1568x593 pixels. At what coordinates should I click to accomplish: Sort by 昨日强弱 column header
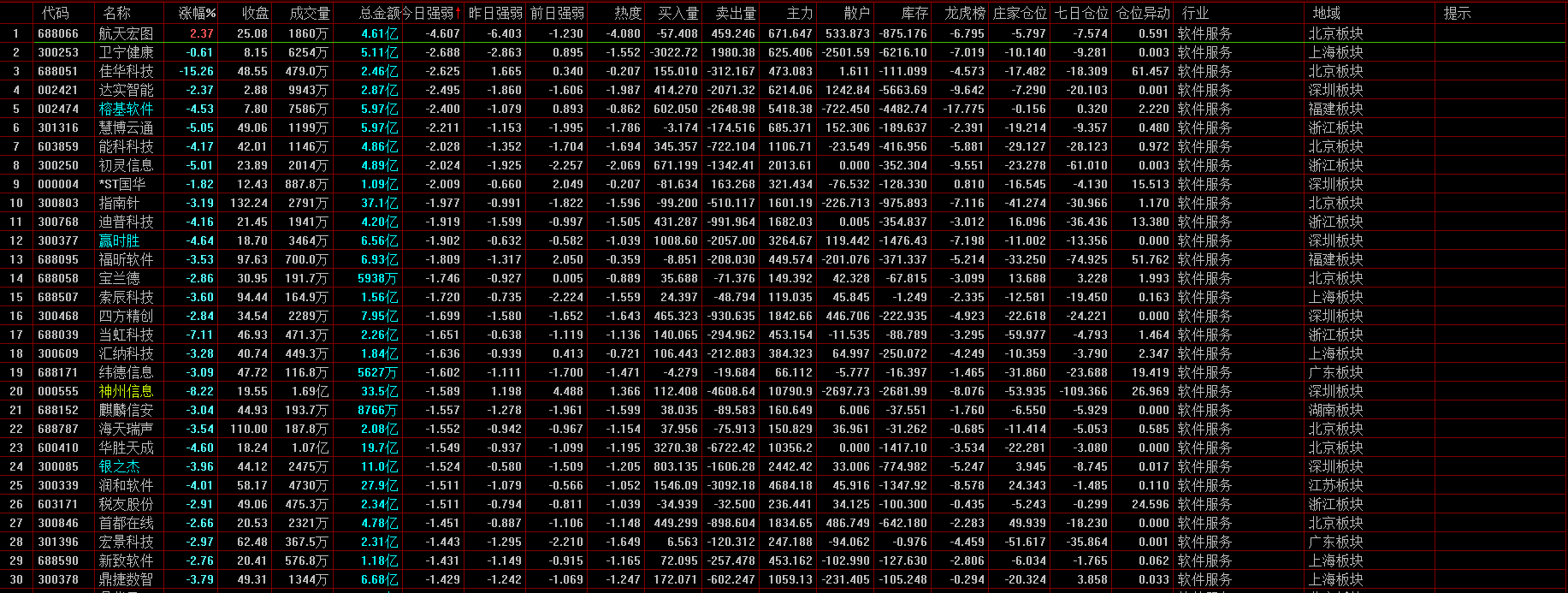495,13
